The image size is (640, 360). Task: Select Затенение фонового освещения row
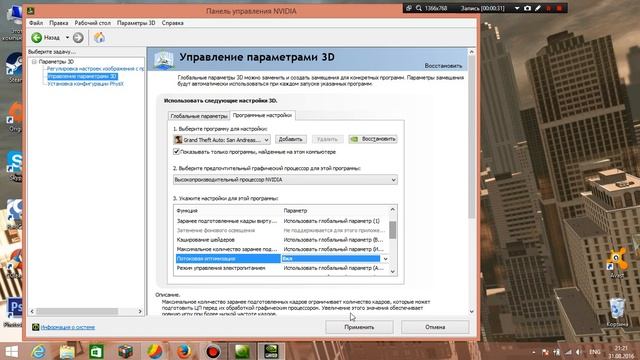tap(281, 230)
